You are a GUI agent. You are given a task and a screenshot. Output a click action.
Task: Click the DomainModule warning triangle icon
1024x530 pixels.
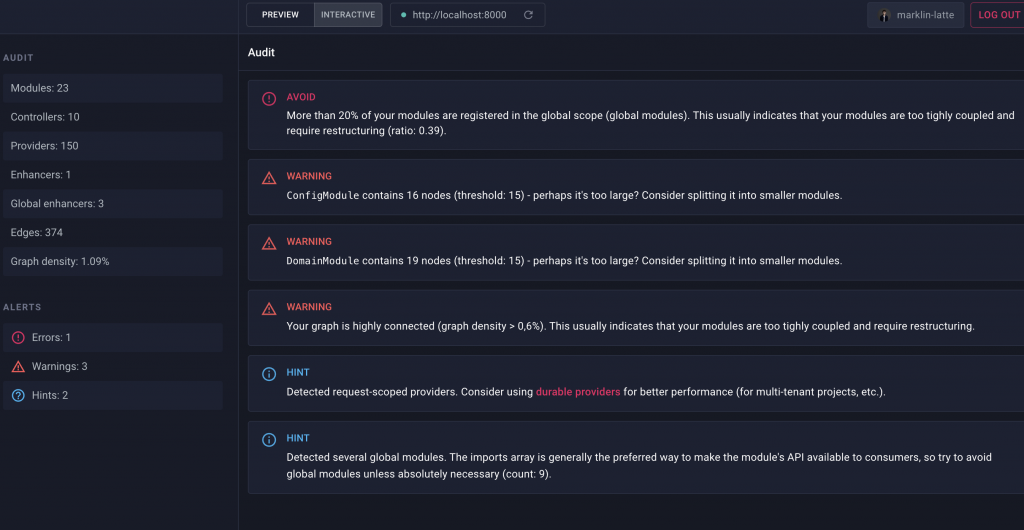tap(269, 243)
